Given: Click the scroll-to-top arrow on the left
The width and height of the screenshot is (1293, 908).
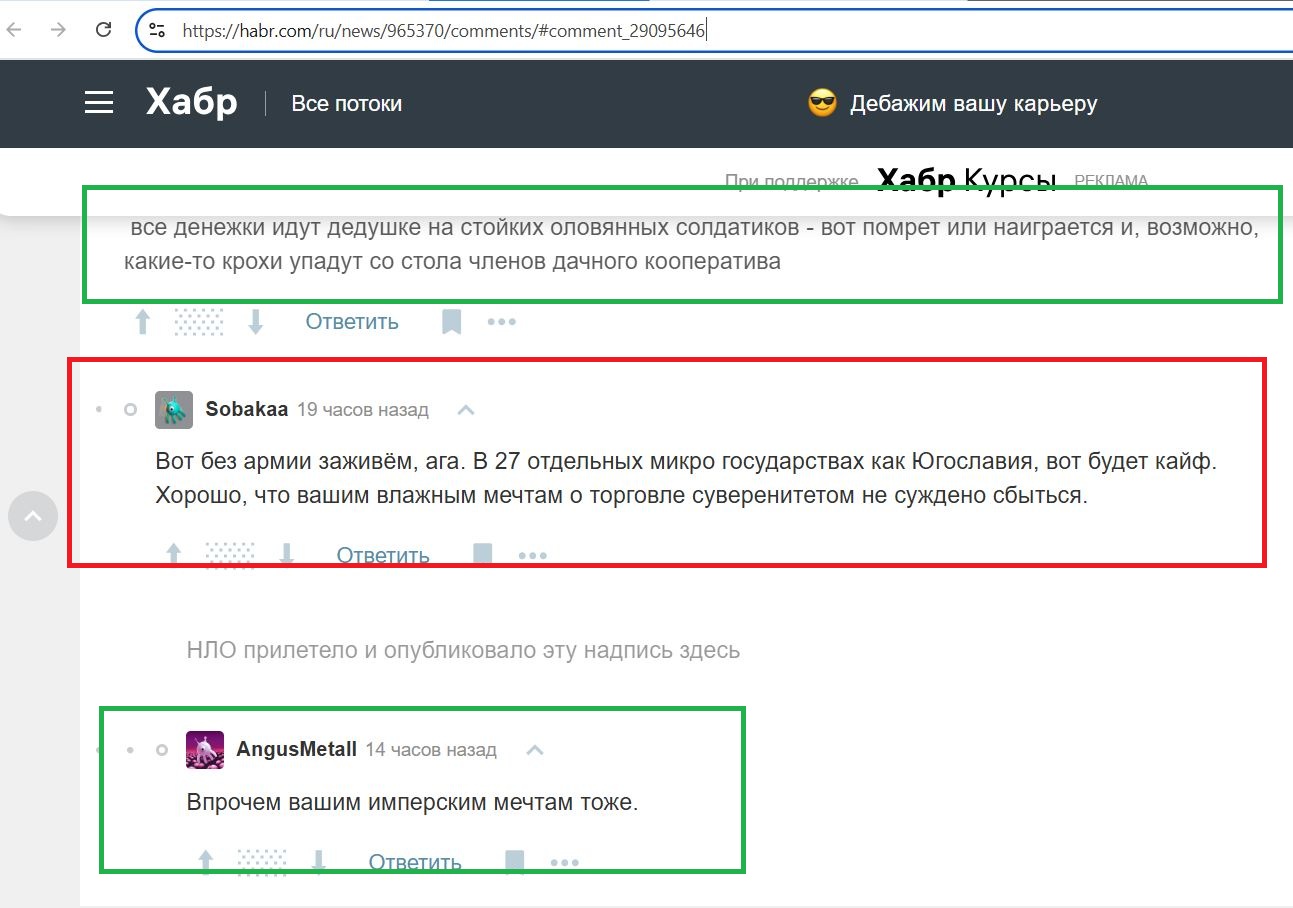Looking at the screenshot, I should coord(33,515).
